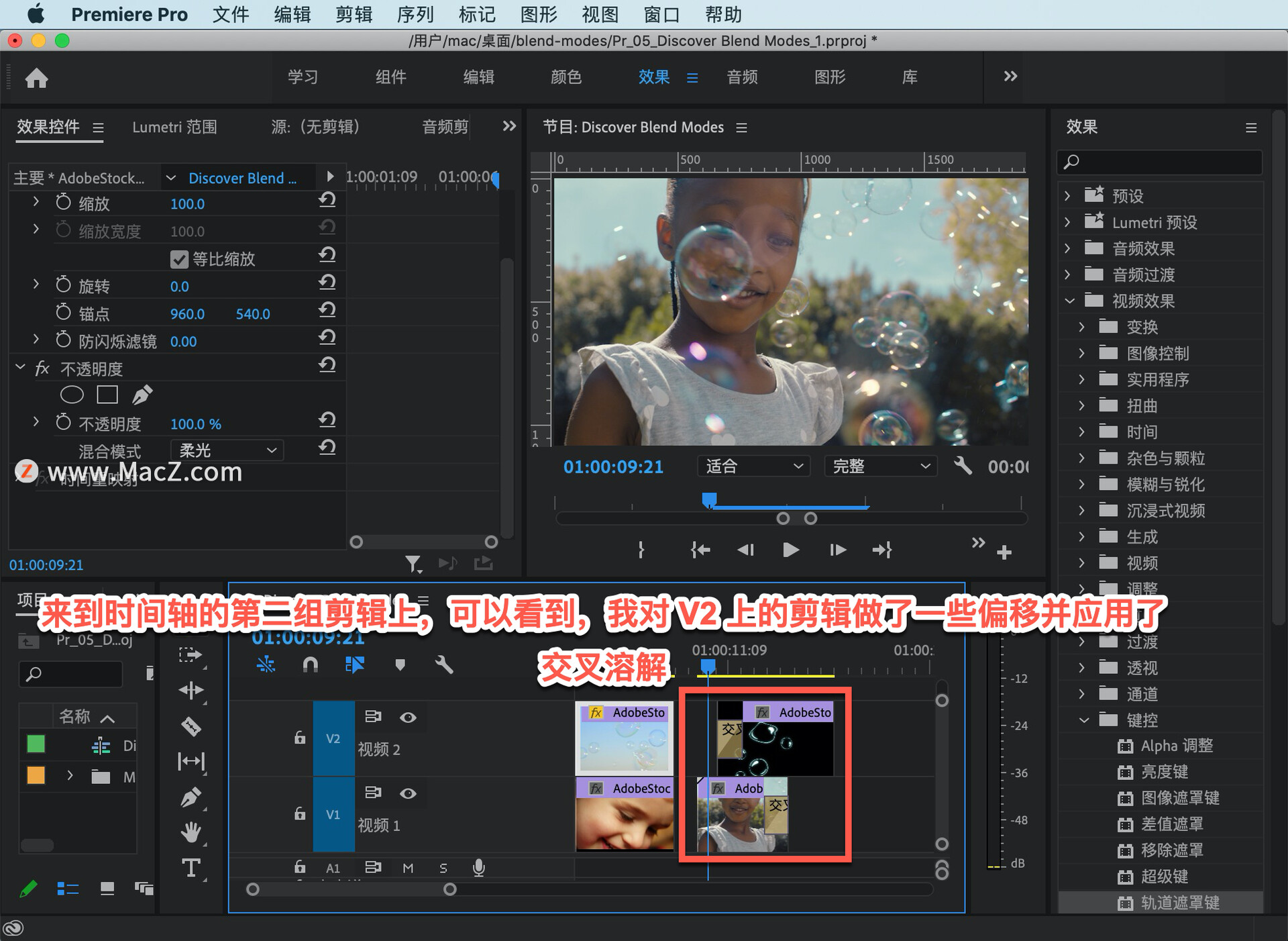Toggle animation stopwatch for 锚点
The image size is (1288, 941).
pos(63,311)
